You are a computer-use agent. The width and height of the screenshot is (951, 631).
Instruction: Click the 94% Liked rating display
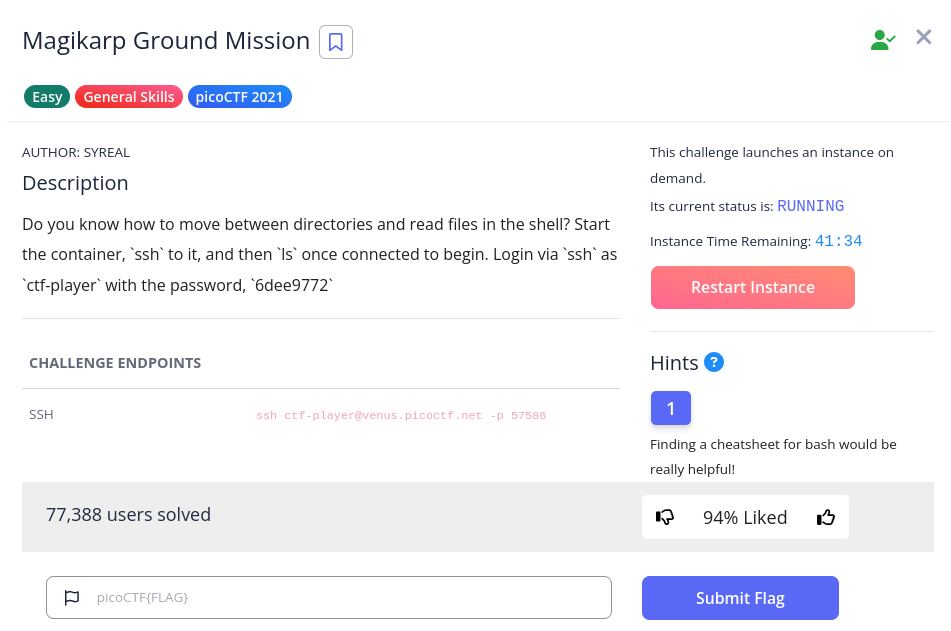click(x=745, y=517)
